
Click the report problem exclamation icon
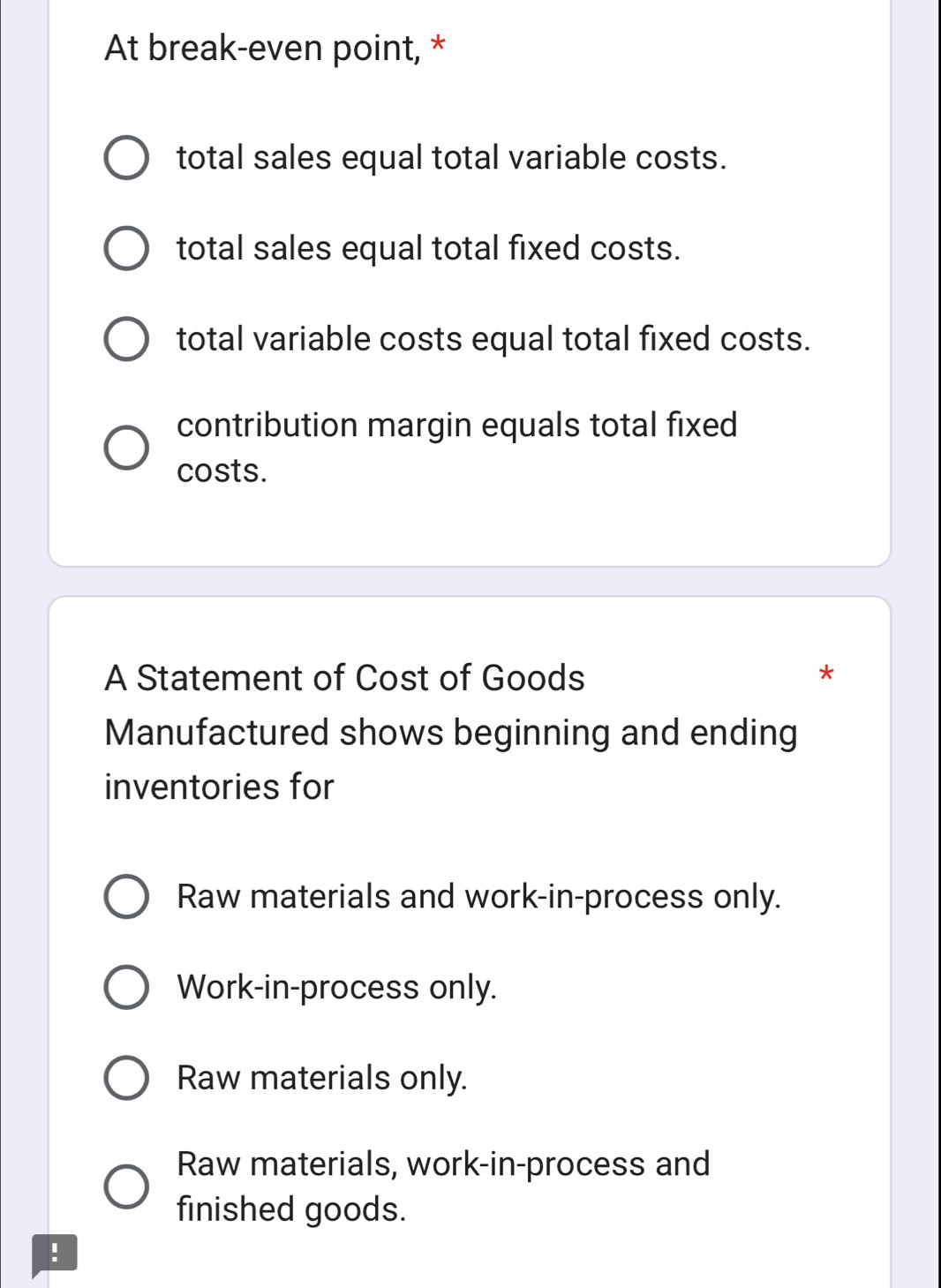point(55,1253)
